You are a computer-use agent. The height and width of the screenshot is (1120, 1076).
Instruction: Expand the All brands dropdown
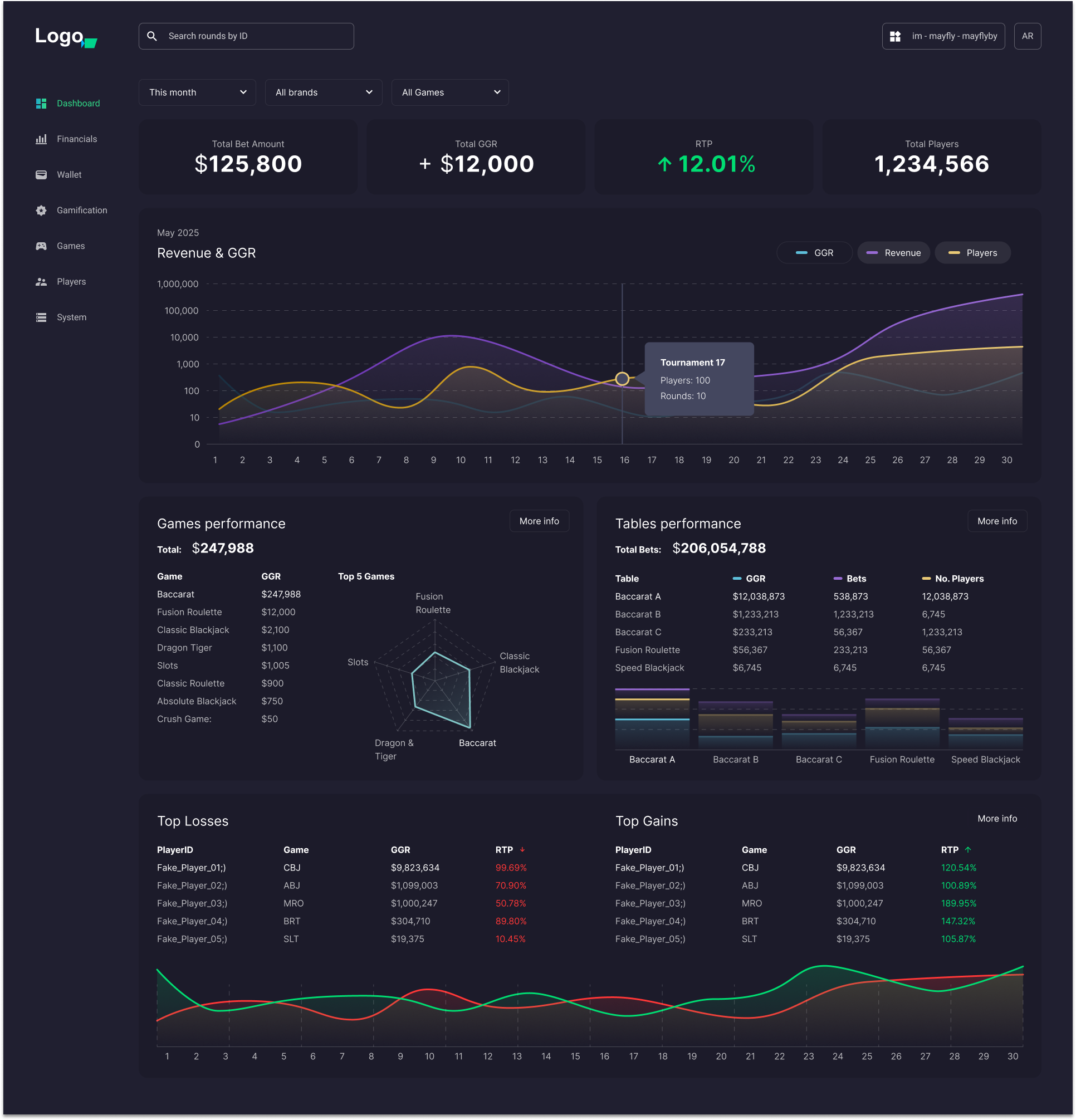pyautogui.click(x=324, y=92)
